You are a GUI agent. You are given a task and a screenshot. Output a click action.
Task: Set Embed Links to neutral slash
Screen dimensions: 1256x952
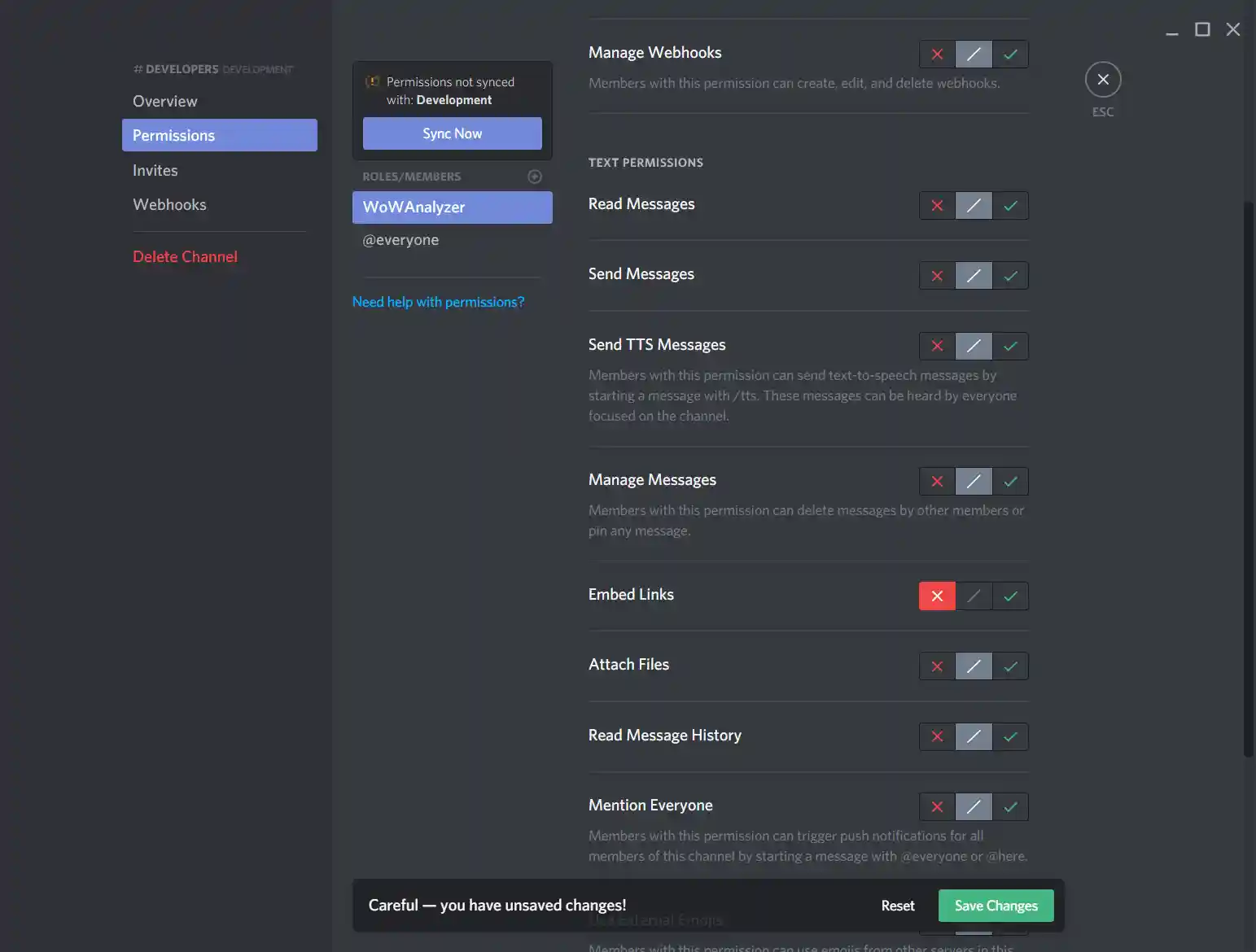point(974,596)
